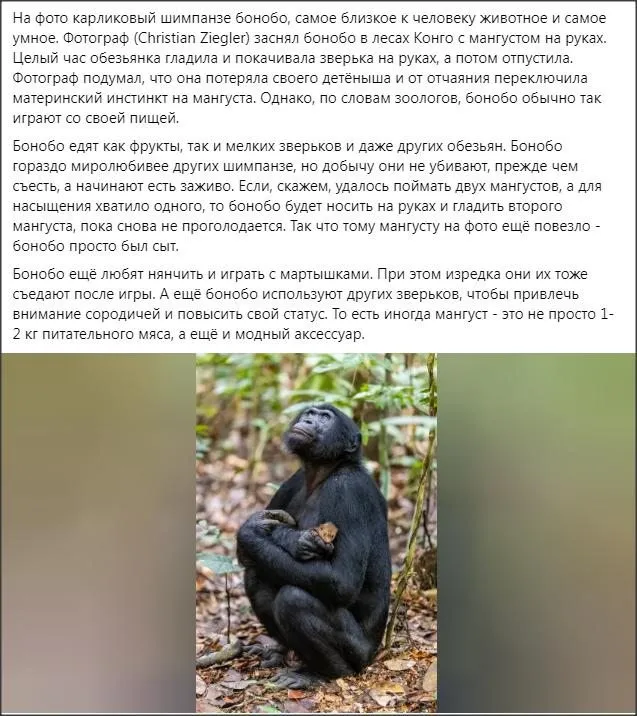Click the words "играют со своей пищей"
This screenshot has height=716, width=637.
[95, 119]
